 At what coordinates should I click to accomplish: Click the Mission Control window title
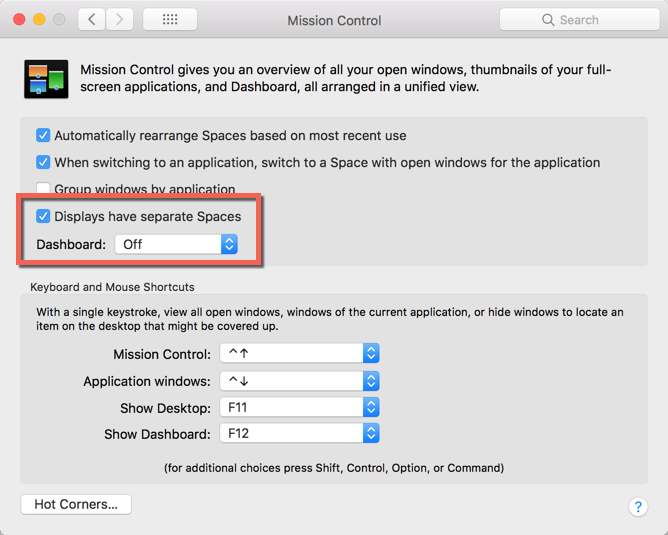334,20
